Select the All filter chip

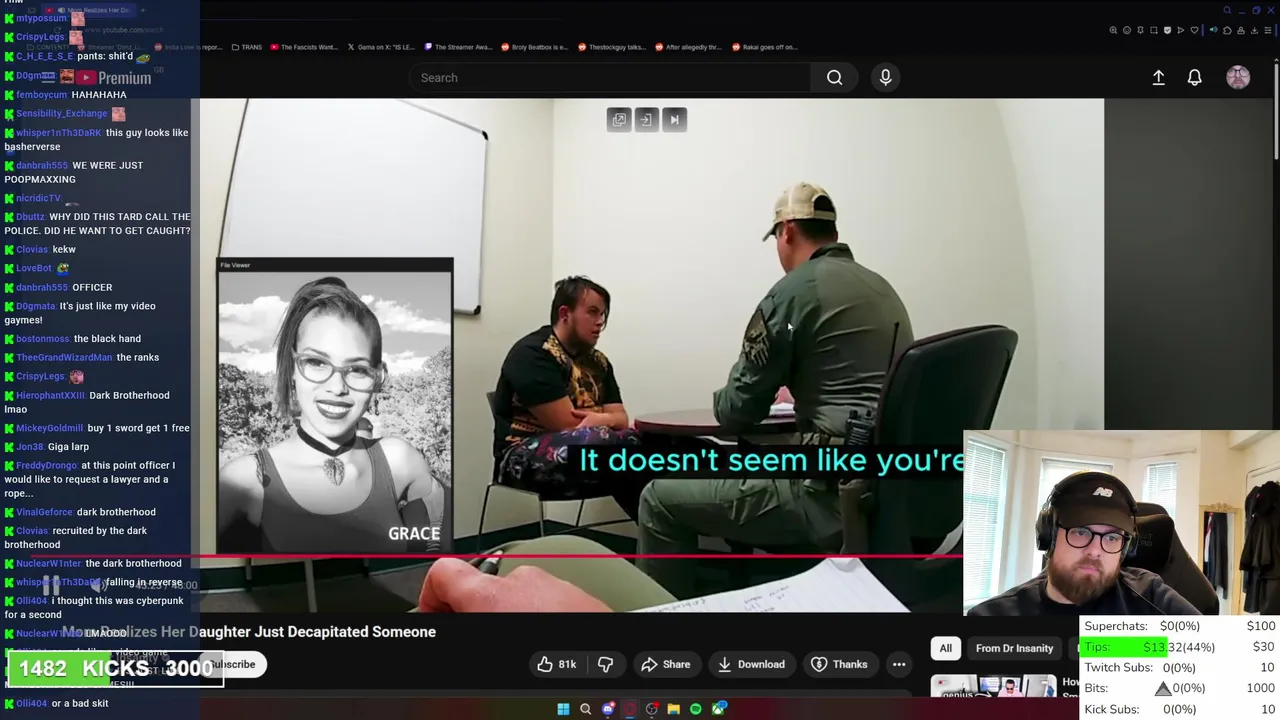(x=945, y=648)
